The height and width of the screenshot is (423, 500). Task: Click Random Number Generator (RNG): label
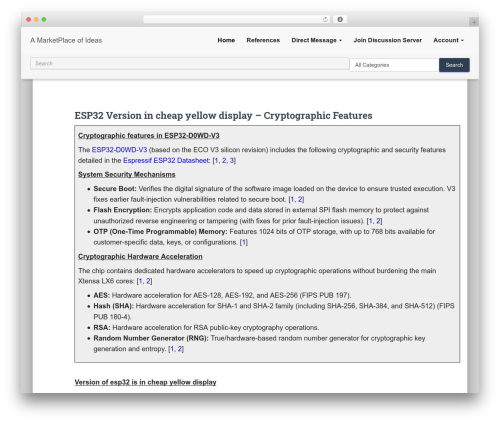[x=151, y=338]
